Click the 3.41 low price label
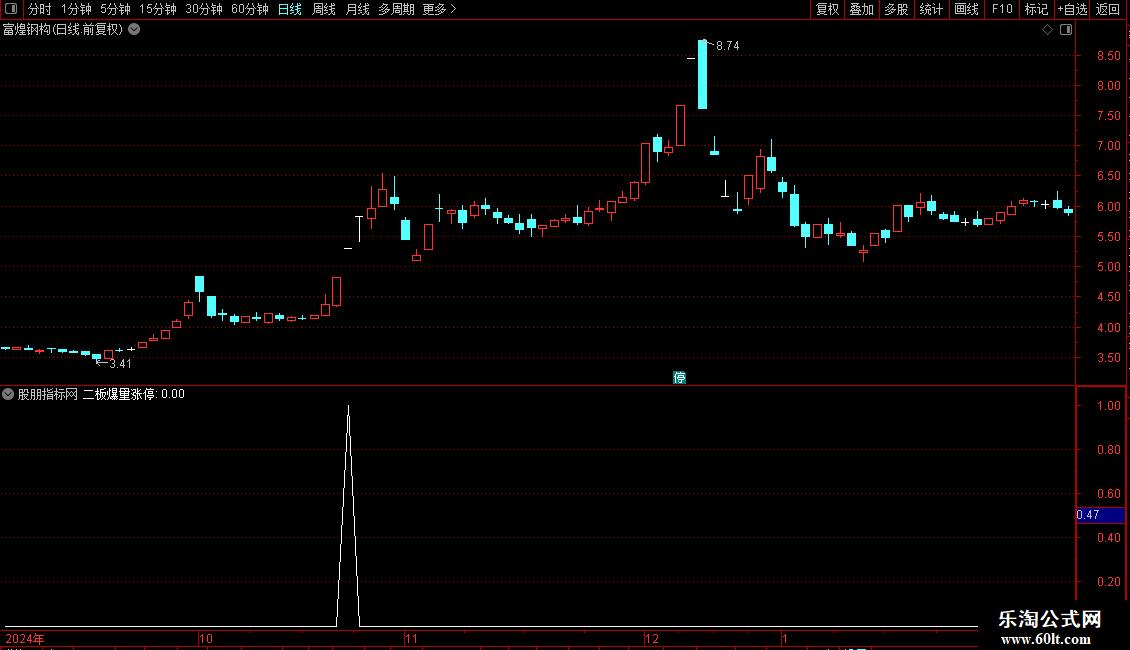Viewport: 1130px width, 650px height. (x=120, y=364)
